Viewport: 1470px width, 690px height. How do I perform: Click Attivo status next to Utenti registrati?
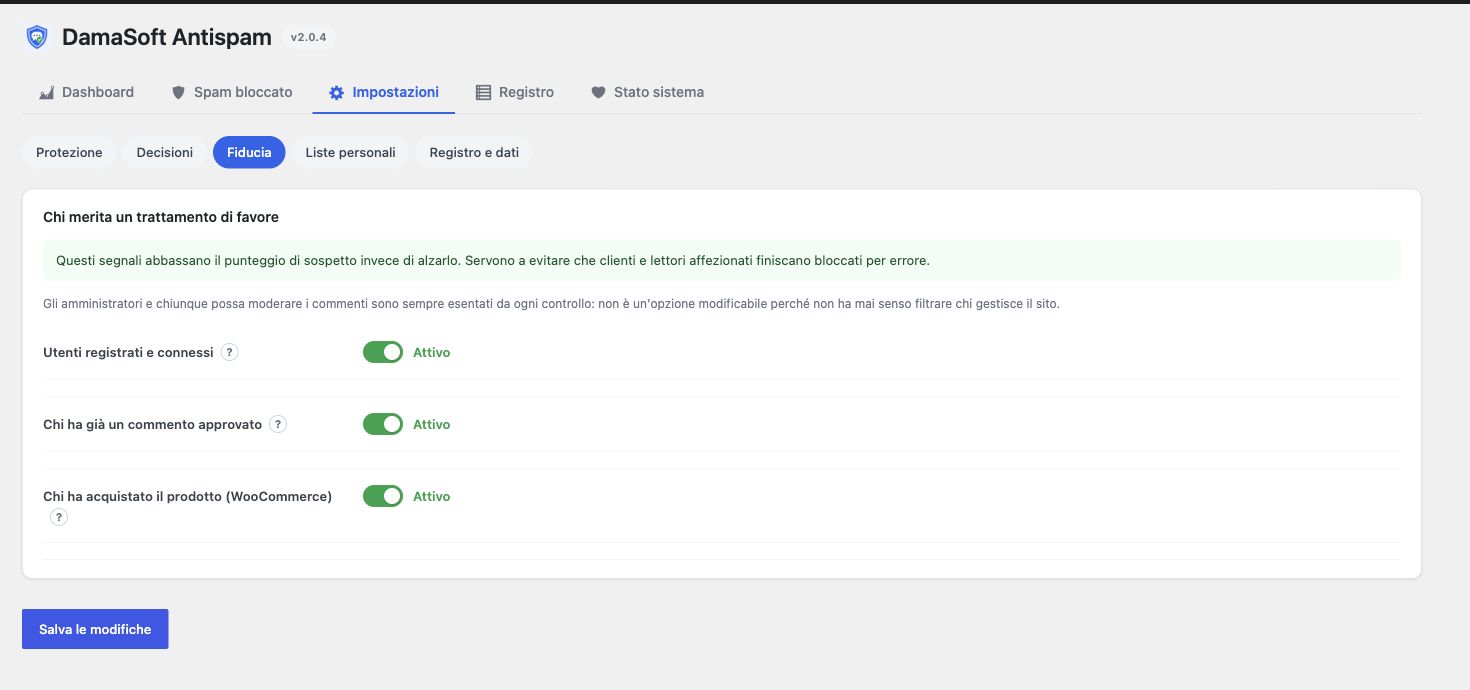432,352
